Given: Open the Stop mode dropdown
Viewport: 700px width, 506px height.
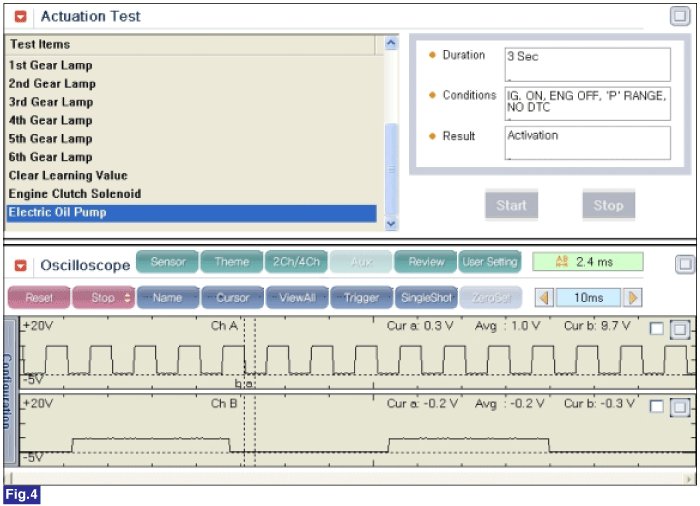Looking at the screenshot, I should [x=112, y=298].
